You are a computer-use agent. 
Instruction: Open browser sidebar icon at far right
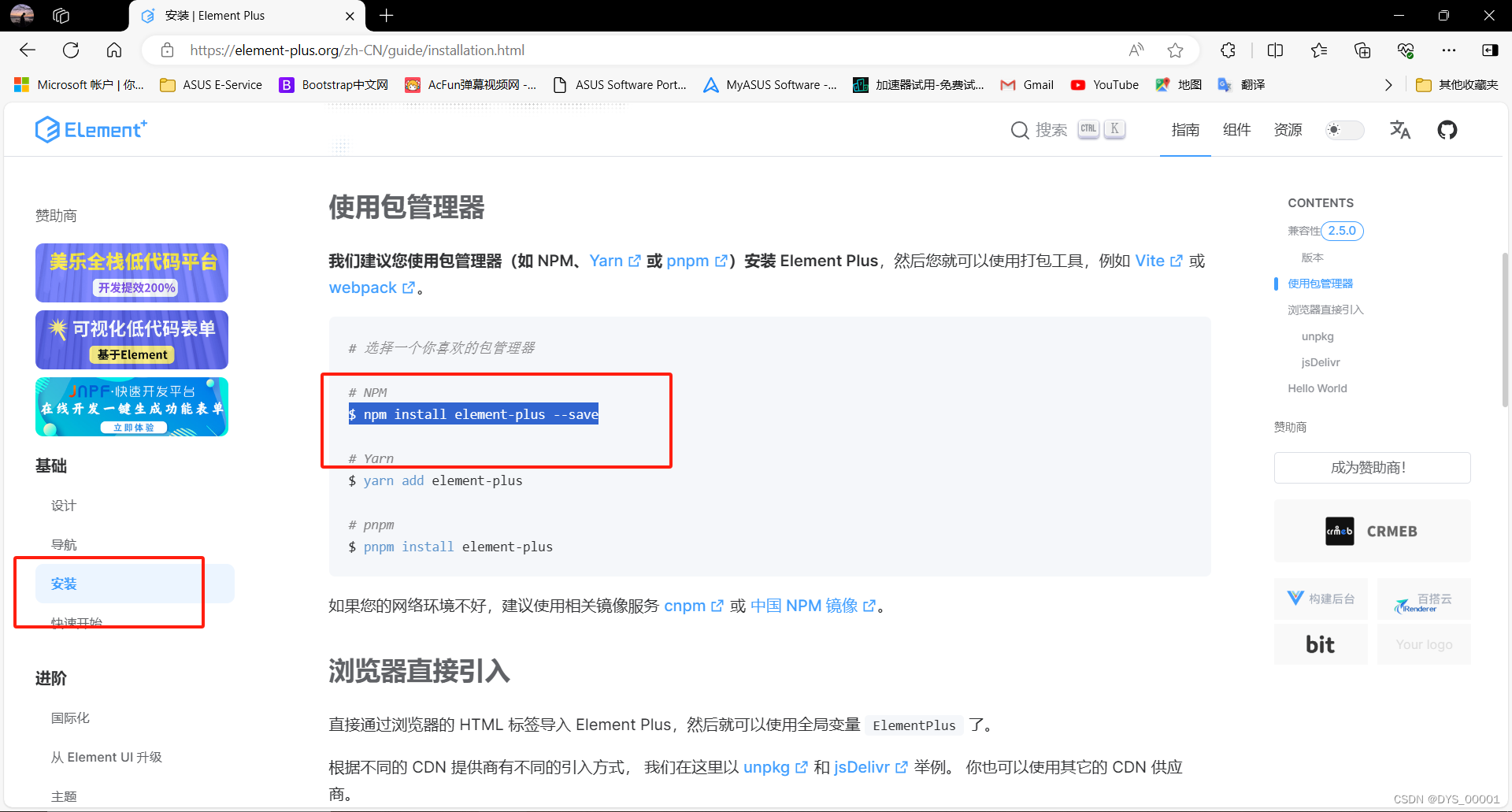tap(1489, 50)
